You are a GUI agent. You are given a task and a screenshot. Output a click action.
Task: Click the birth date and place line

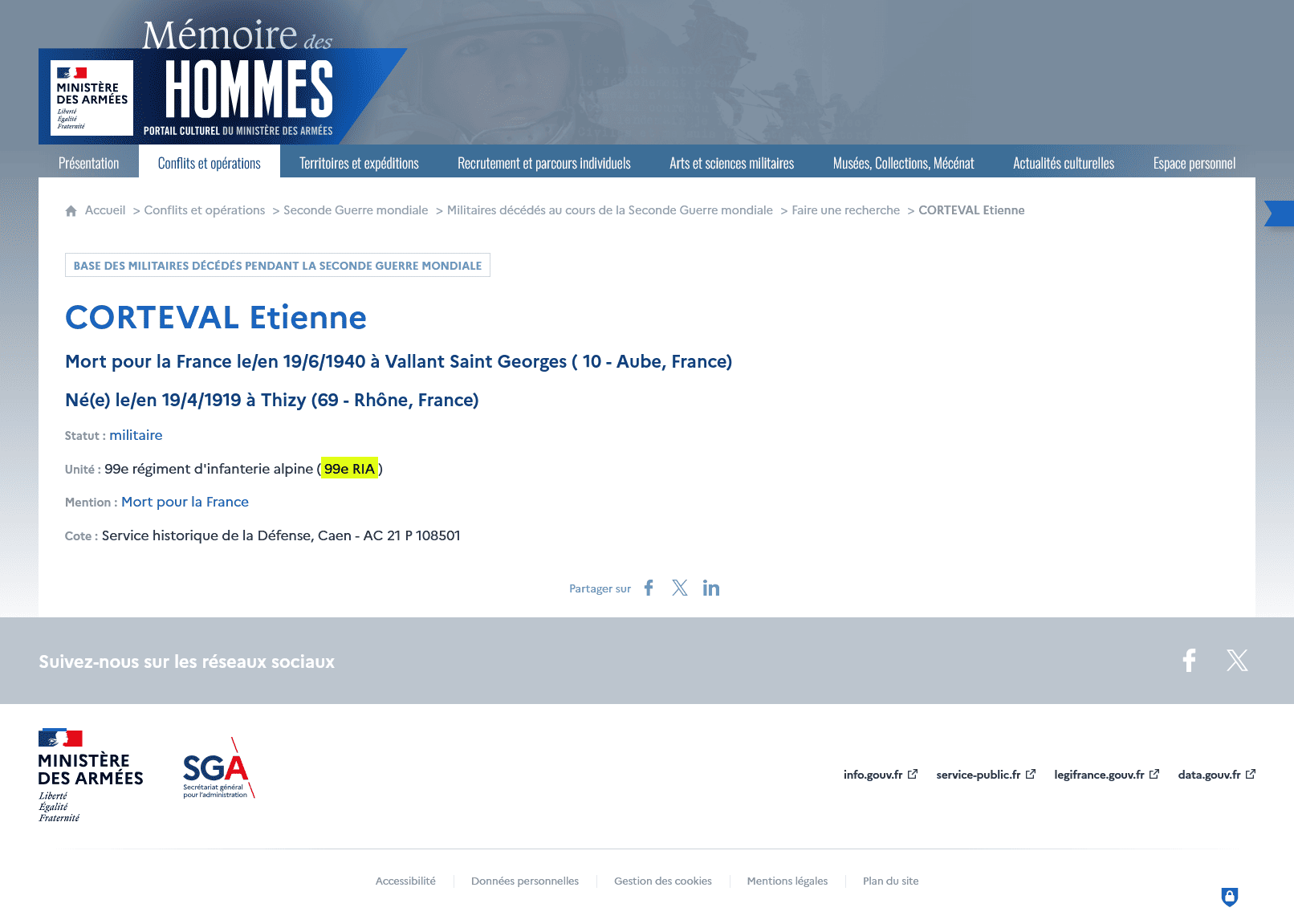[271, 400]
